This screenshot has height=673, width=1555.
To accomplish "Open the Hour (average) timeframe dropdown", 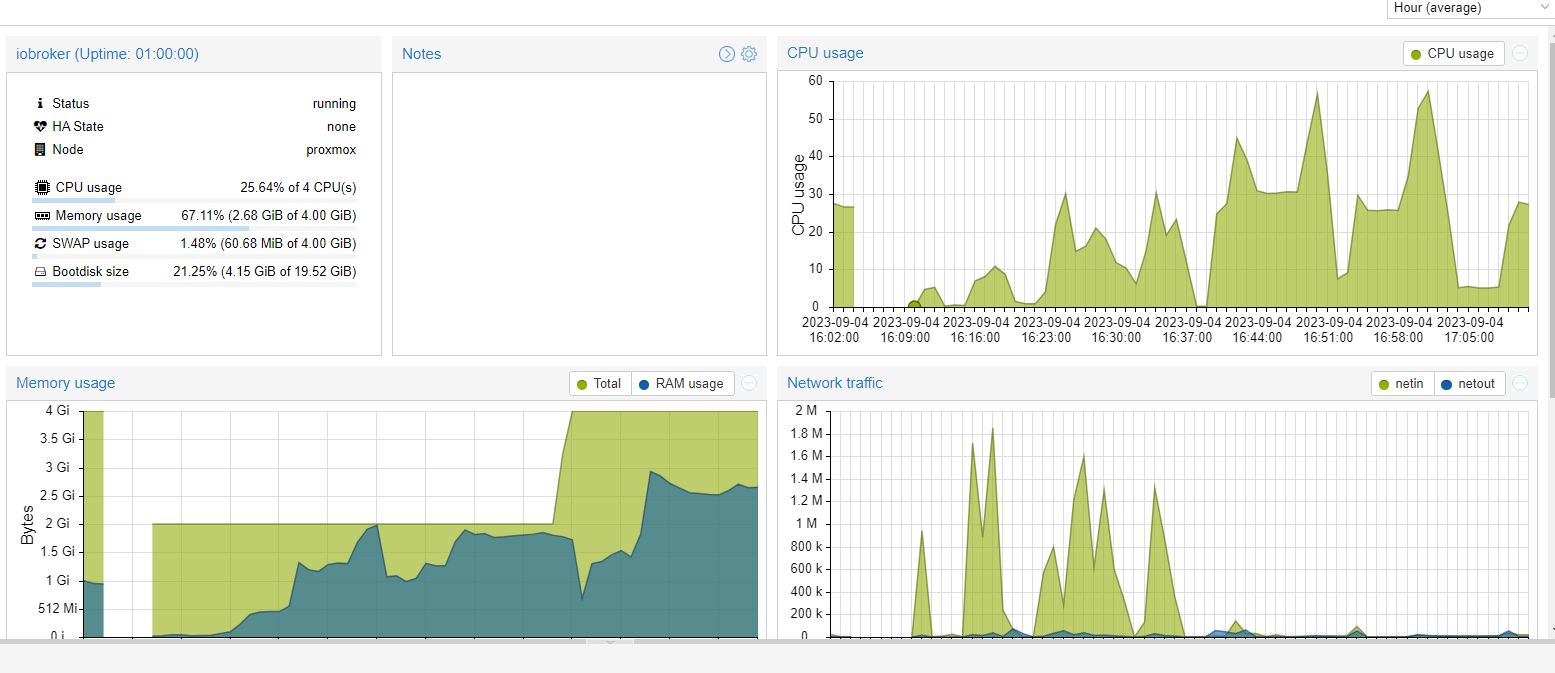I will [1469, 8].
